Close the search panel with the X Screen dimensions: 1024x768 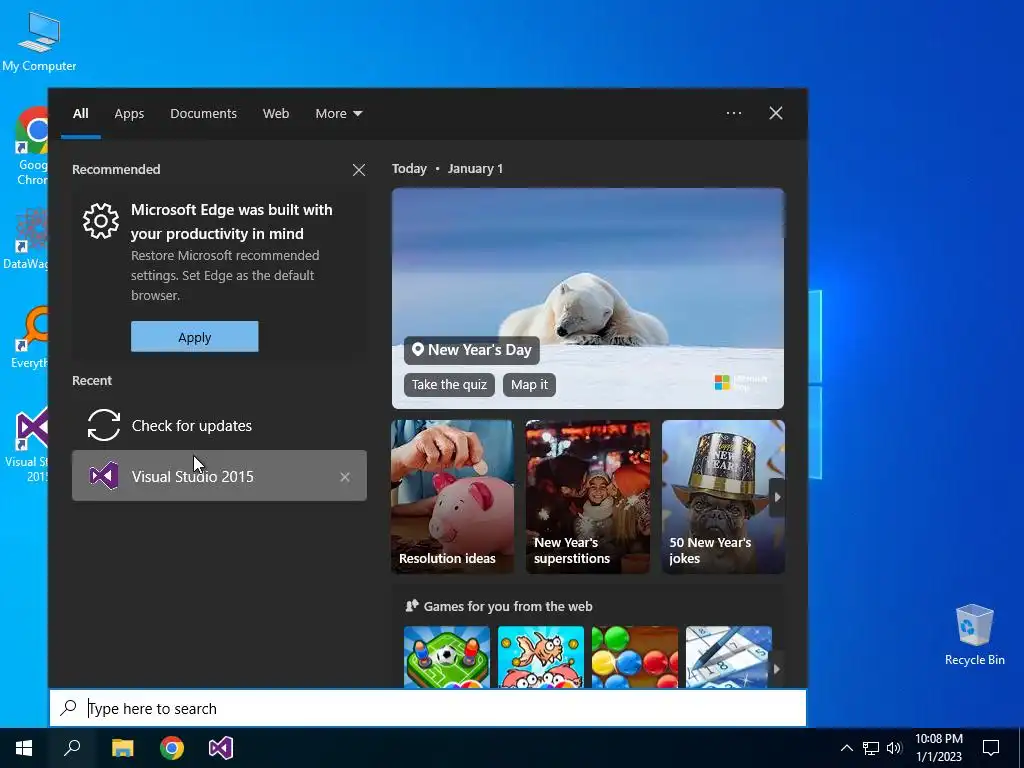pos(776,113)
